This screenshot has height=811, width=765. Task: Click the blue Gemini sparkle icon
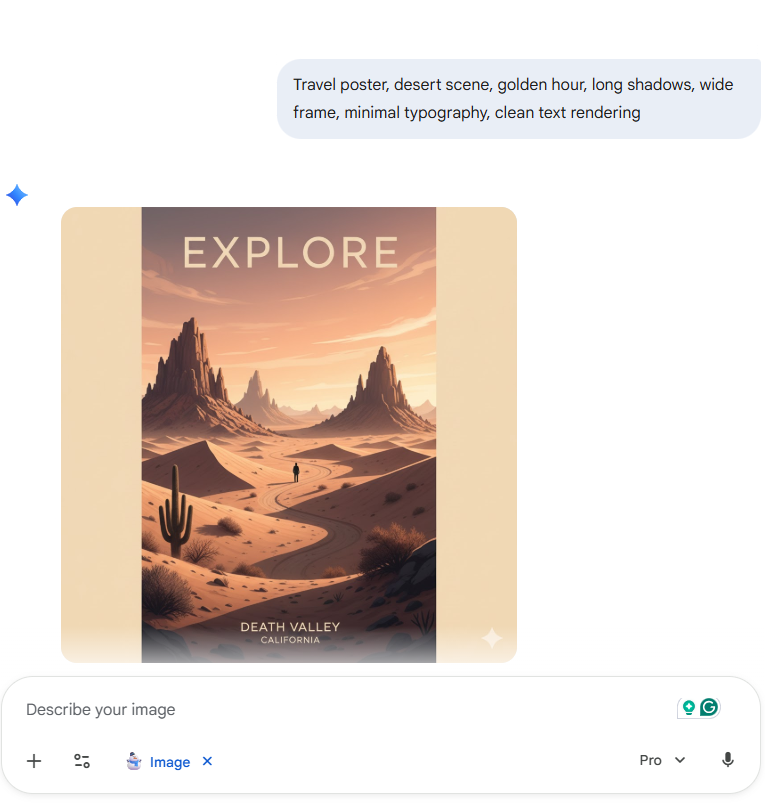17,195
